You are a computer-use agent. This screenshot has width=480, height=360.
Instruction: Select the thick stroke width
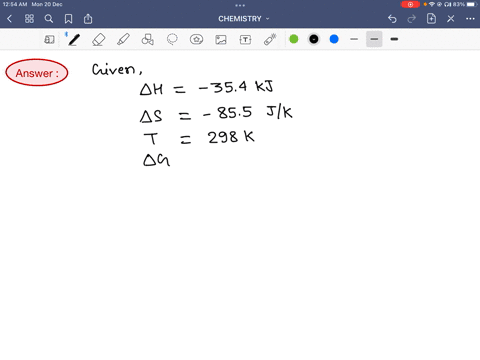click(394, 39)
